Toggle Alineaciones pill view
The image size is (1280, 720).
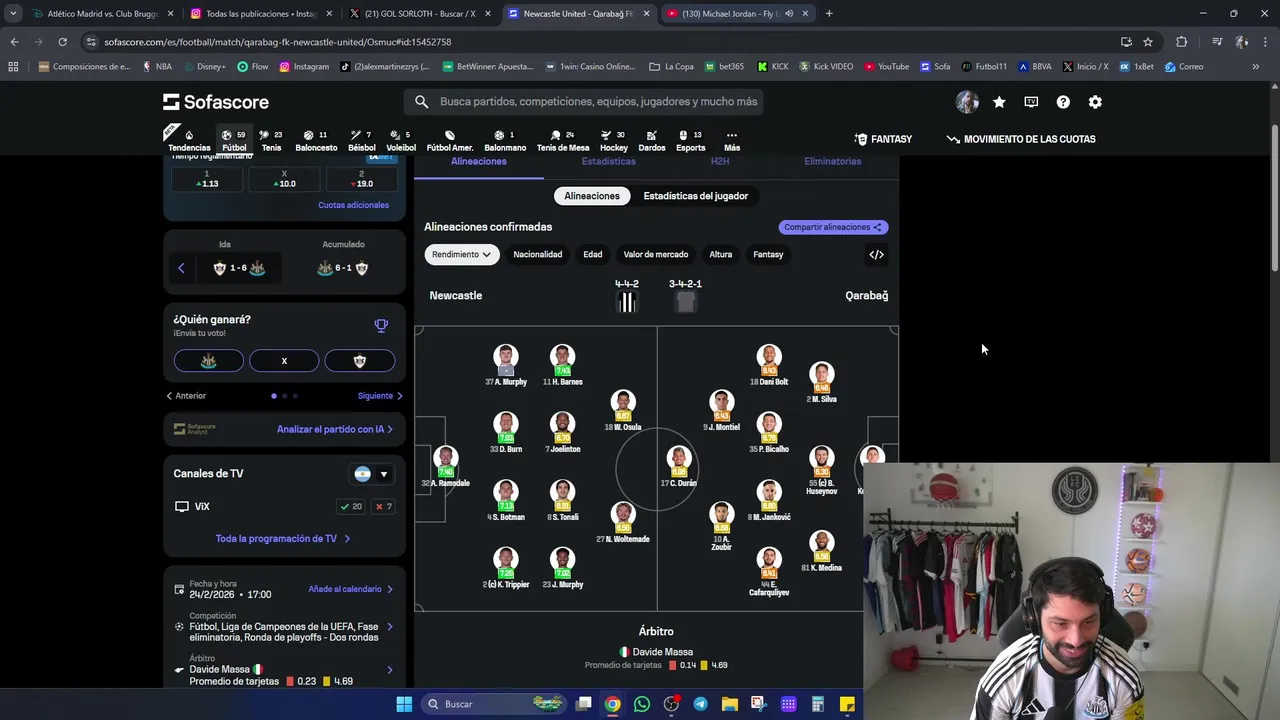click(x=592, y=196)
